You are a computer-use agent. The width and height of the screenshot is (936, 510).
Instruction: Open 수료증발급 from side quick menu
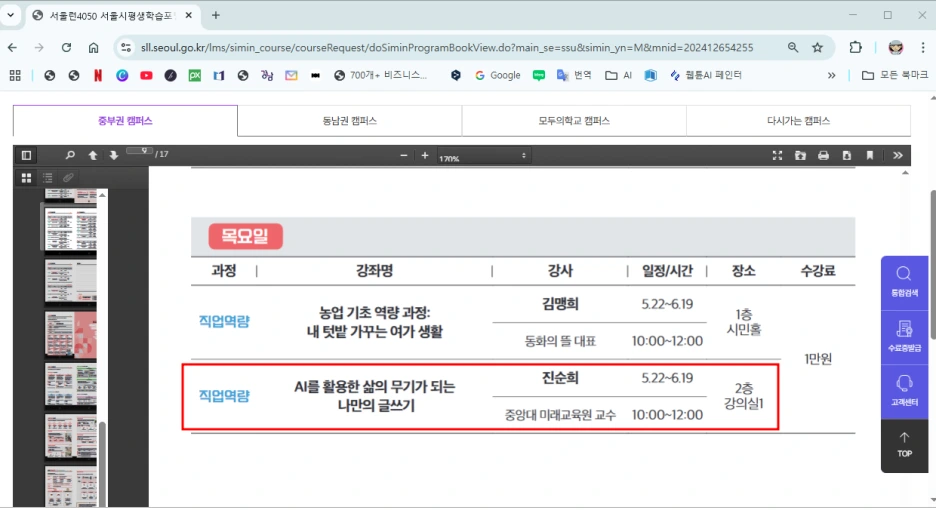click(904, 337)
